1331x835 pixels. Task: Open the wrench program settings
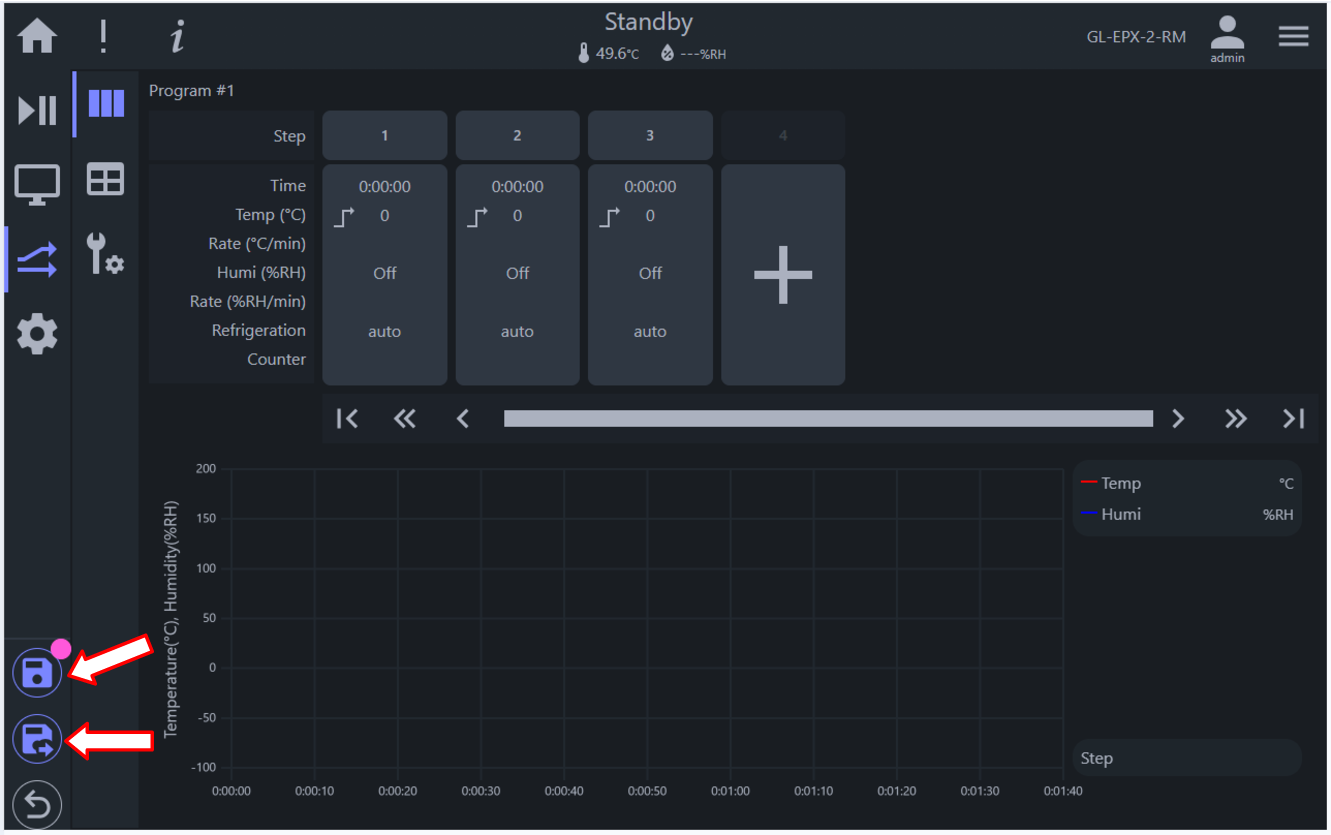point(106,254)
